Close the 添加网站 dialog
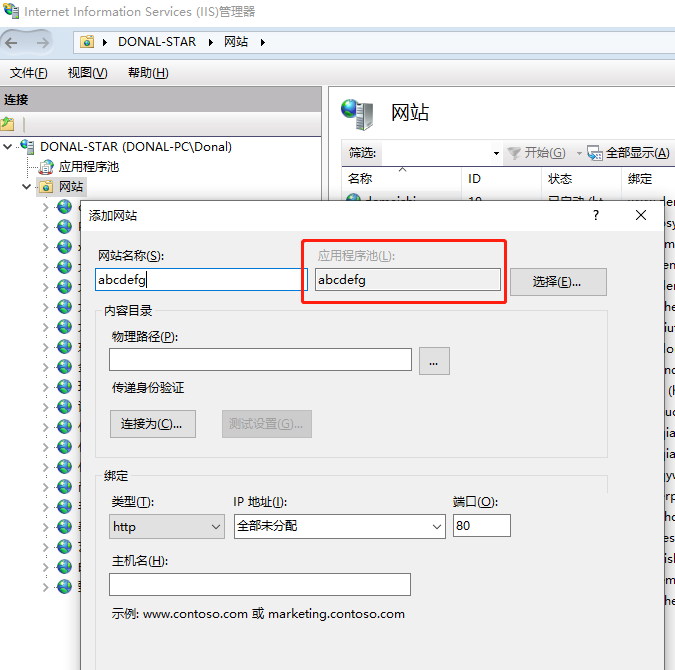675x670 pixels. coord(641,215)
